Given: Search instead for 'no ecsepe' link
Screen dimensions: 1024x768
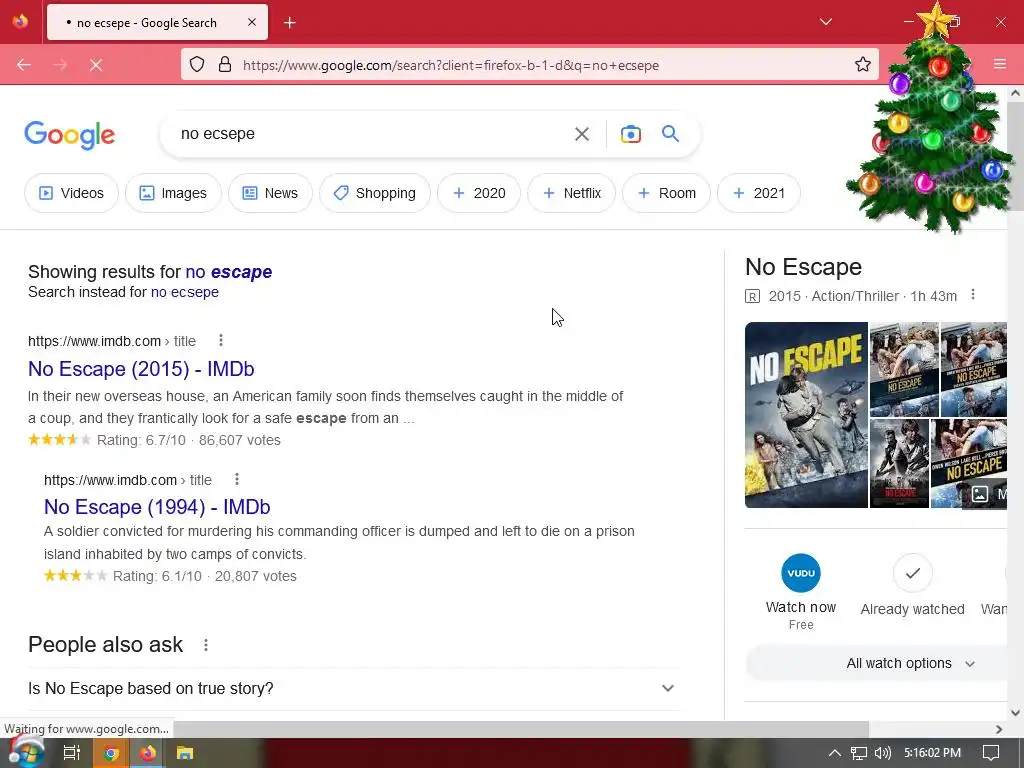Looking at the screenshot, I should point(185,292).
